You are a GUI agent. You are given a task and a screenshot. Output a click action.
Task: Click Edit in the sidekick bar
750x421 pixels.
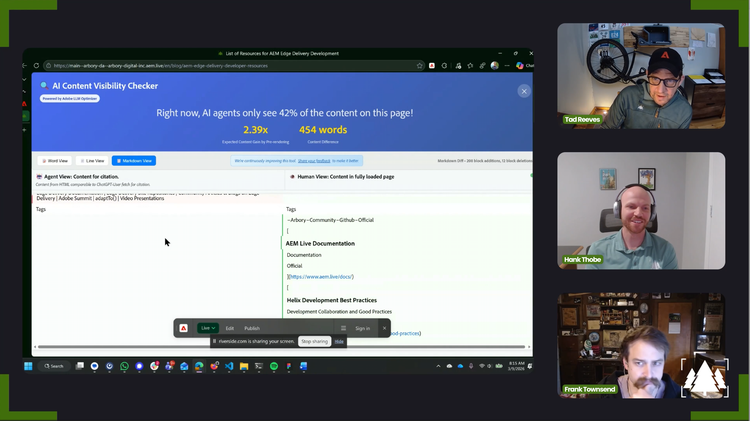click(x=230, y=328)
